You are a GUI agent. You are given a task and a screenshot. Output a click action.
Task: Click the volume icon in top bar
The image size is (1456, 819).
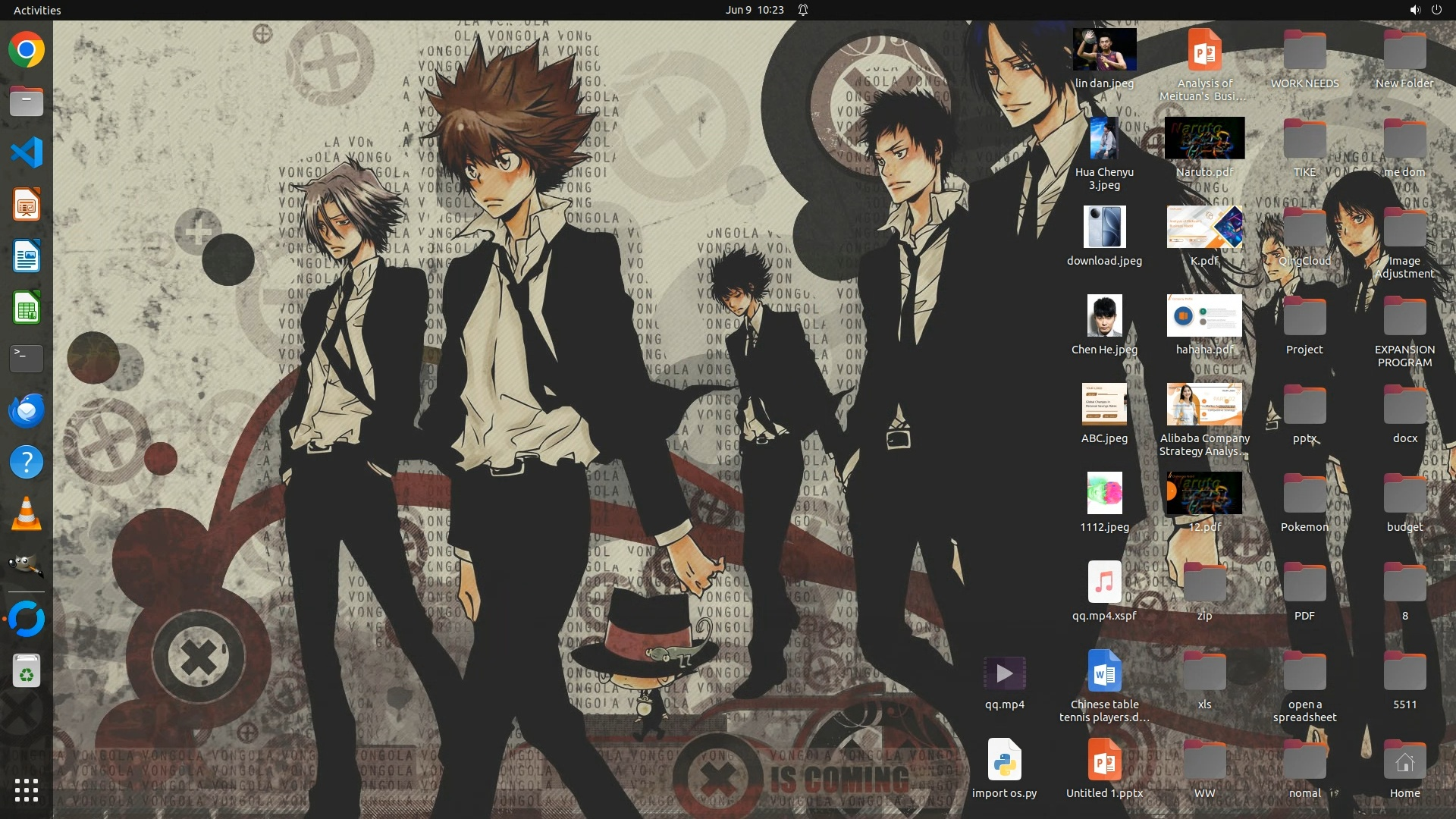pos(1414,10)
